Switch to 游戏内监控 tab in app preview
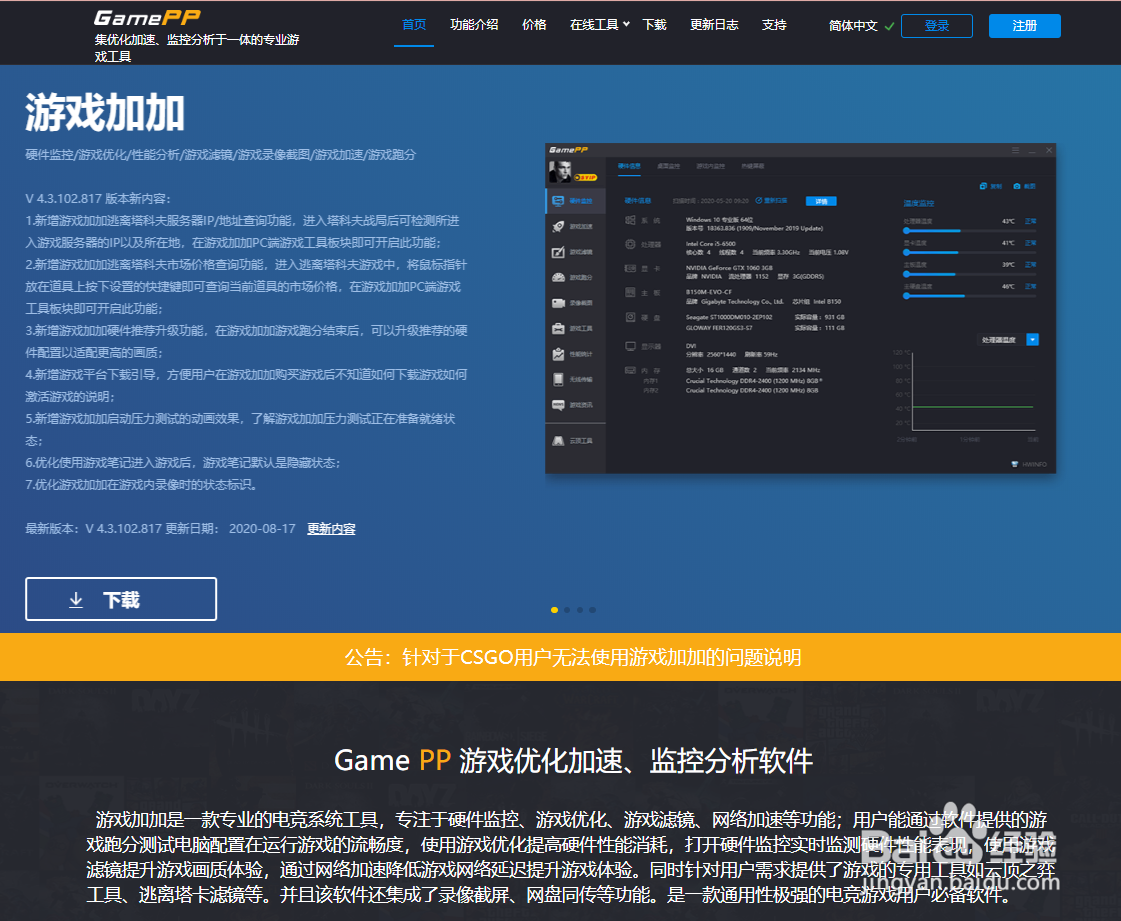1121x921 pixels. coord(711,166)
